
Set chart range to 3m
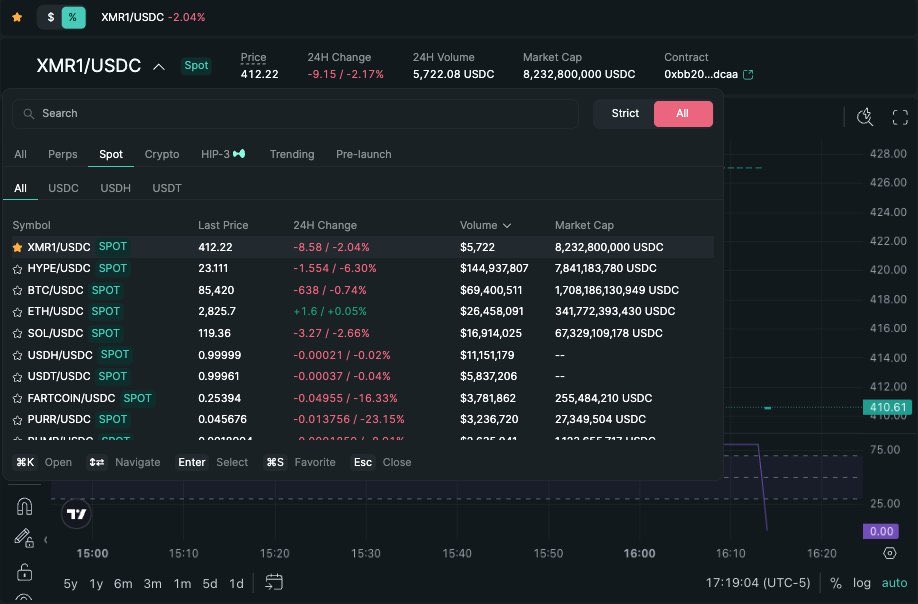153,584
